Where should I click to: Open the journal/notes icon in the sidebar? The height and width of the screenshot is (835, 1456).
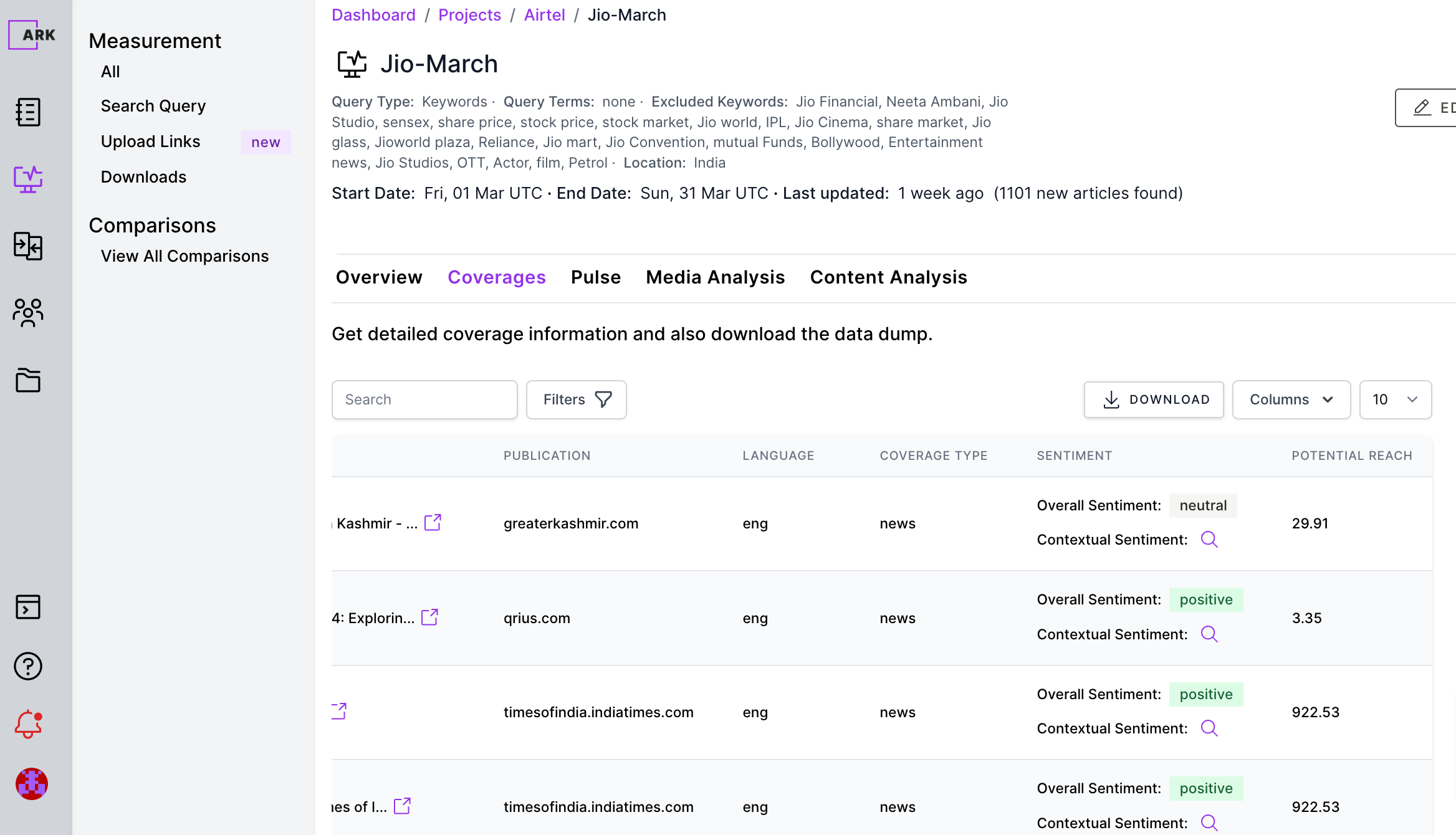[x=27, y=112]
